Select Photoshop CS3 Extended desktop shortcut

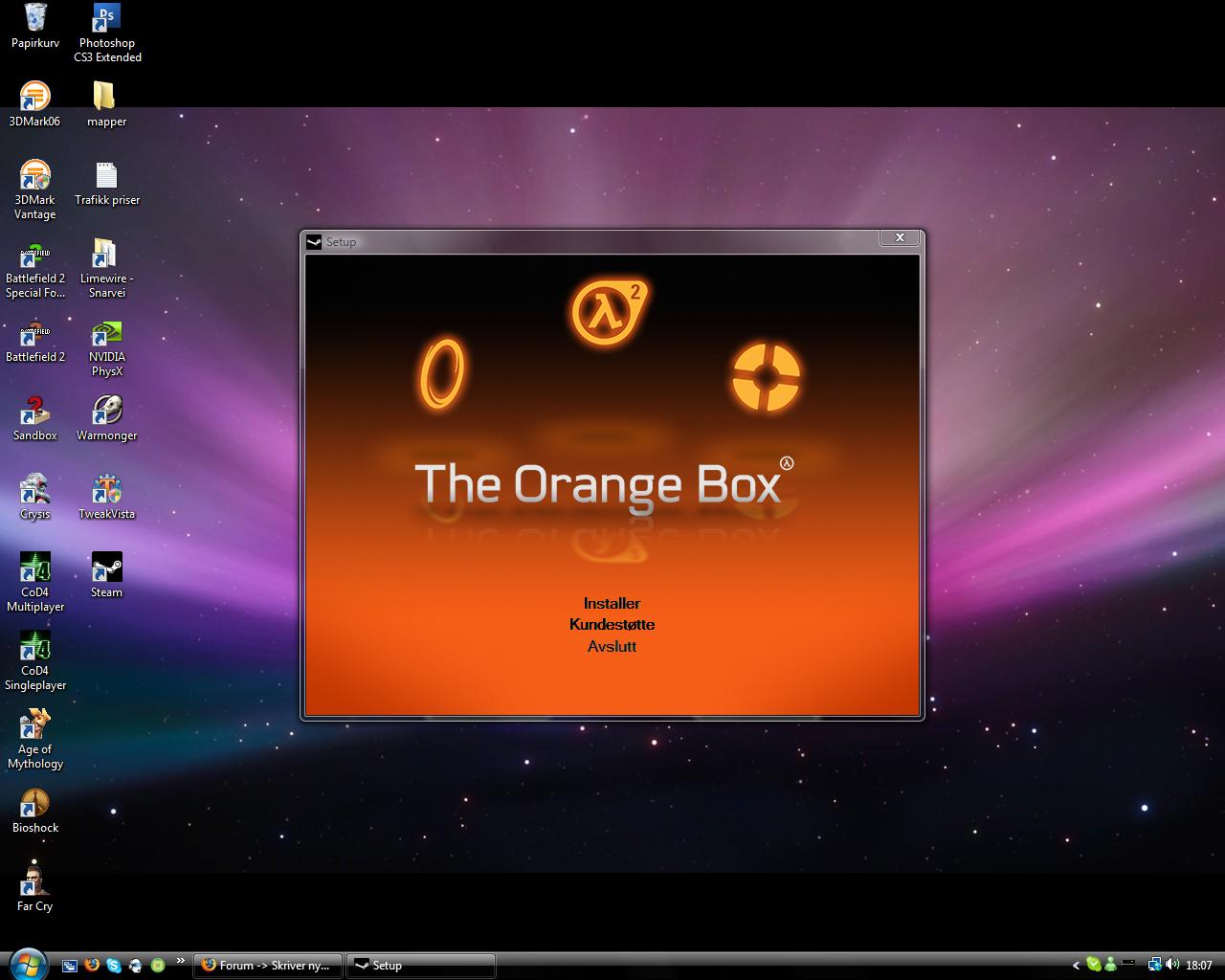107,33
